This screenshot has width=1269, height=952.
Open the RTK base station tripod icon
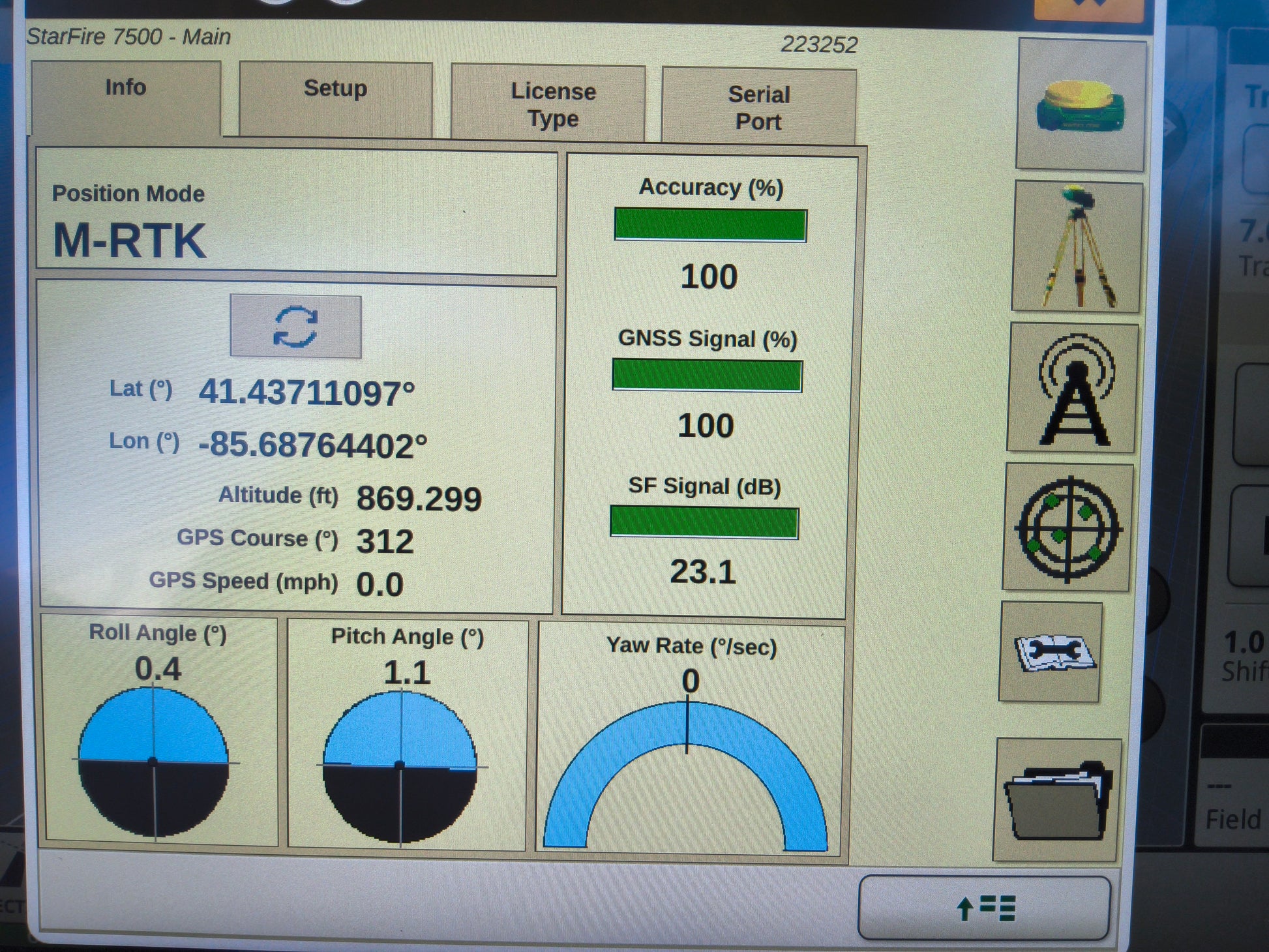1077,246
